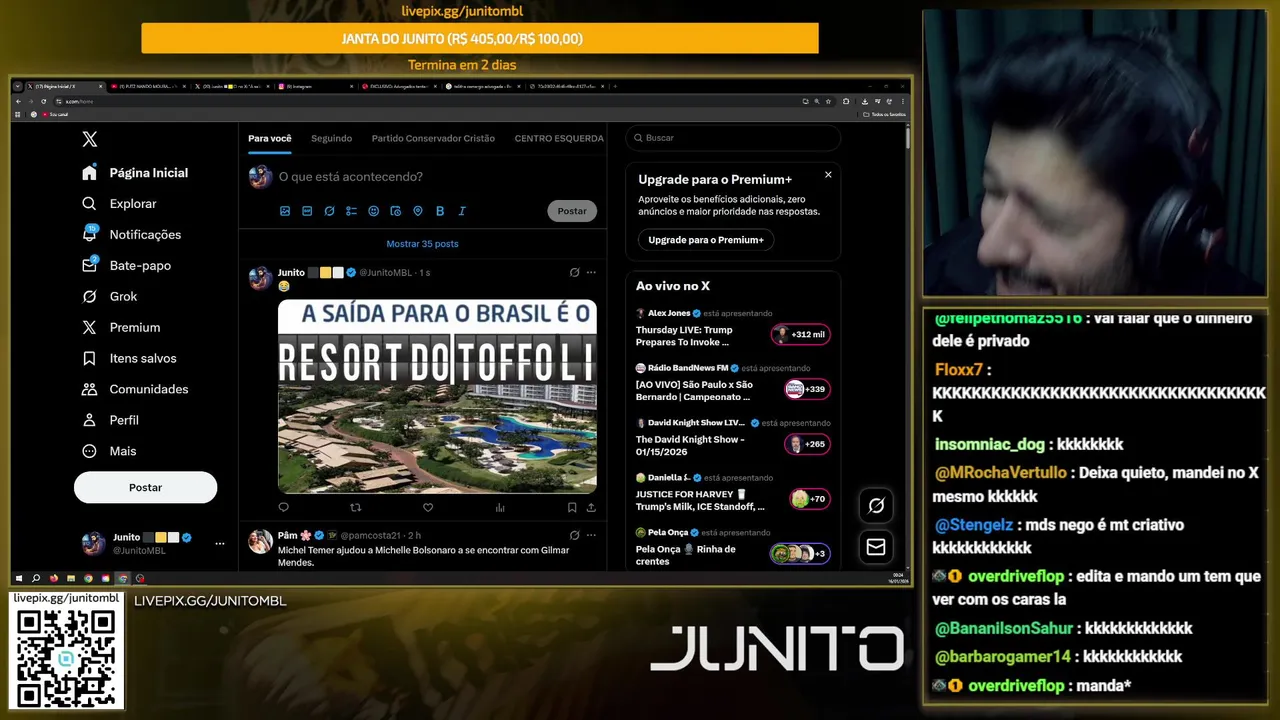
Task: Open Perfil page
Action: tap(110, 421)
